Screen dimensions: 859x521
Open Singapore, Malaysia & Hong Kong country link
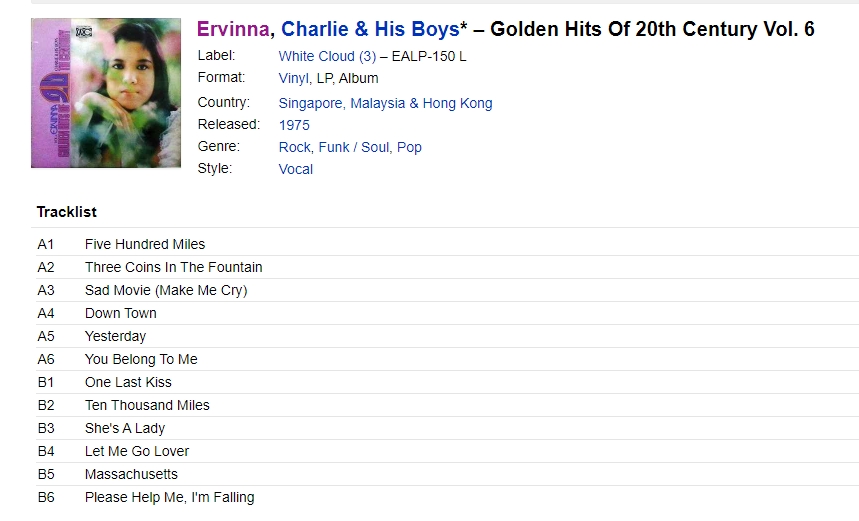point(385,103)
